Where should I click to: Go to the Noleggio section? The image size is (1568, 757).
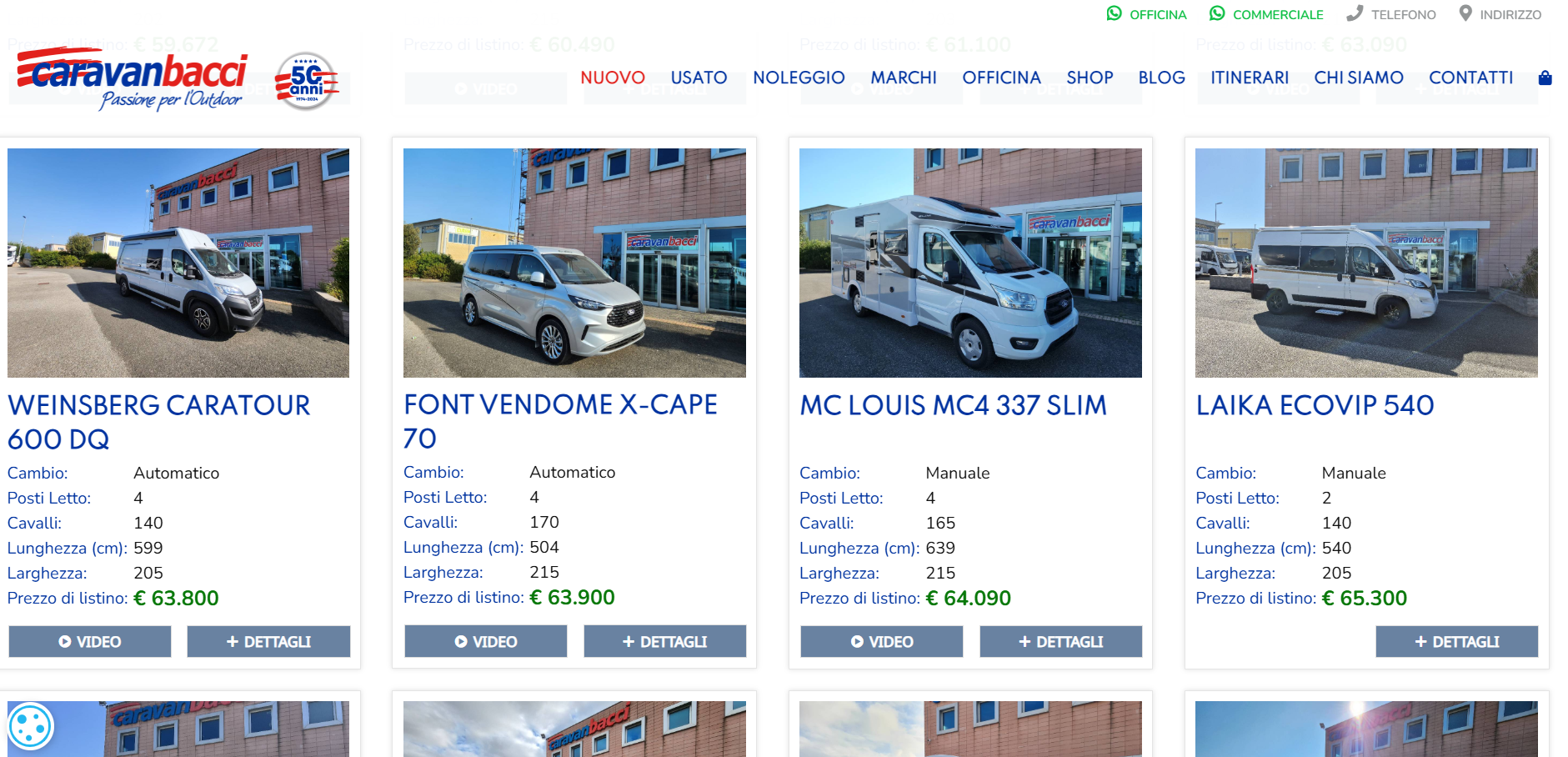tap(799, 78)
